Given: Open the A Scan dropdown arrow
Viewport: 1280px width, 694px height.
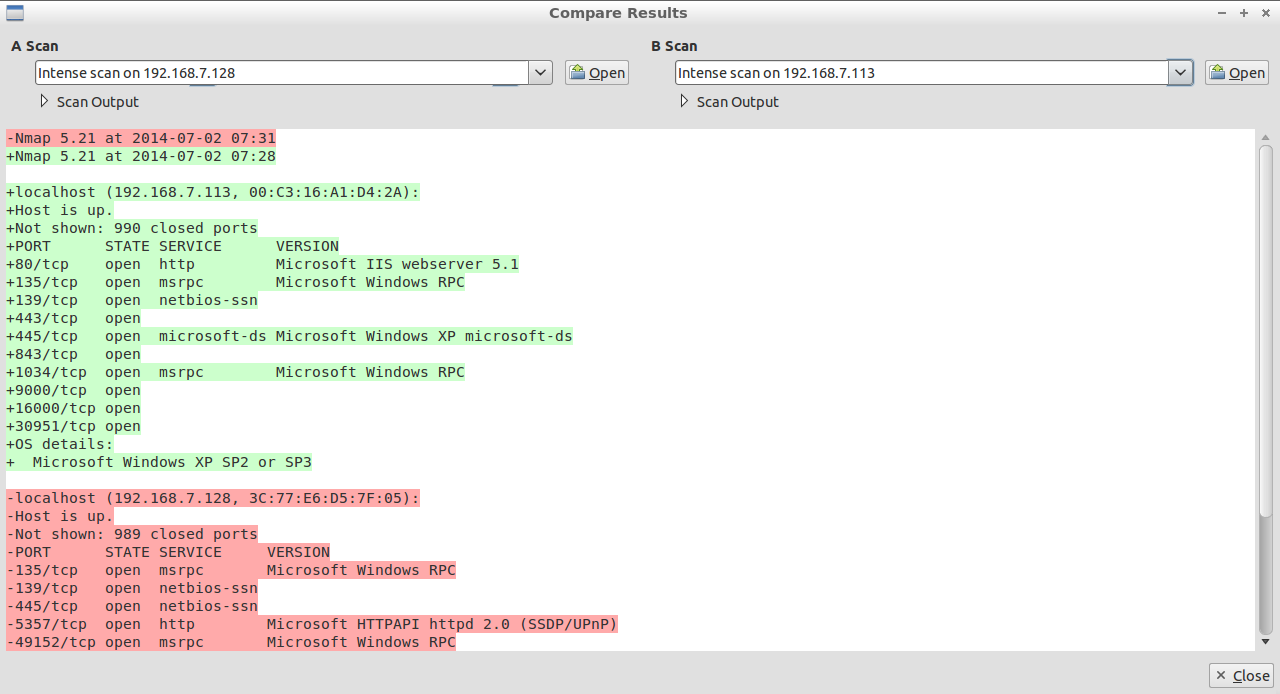Looking at the screenshot, I should pos(540,72).
